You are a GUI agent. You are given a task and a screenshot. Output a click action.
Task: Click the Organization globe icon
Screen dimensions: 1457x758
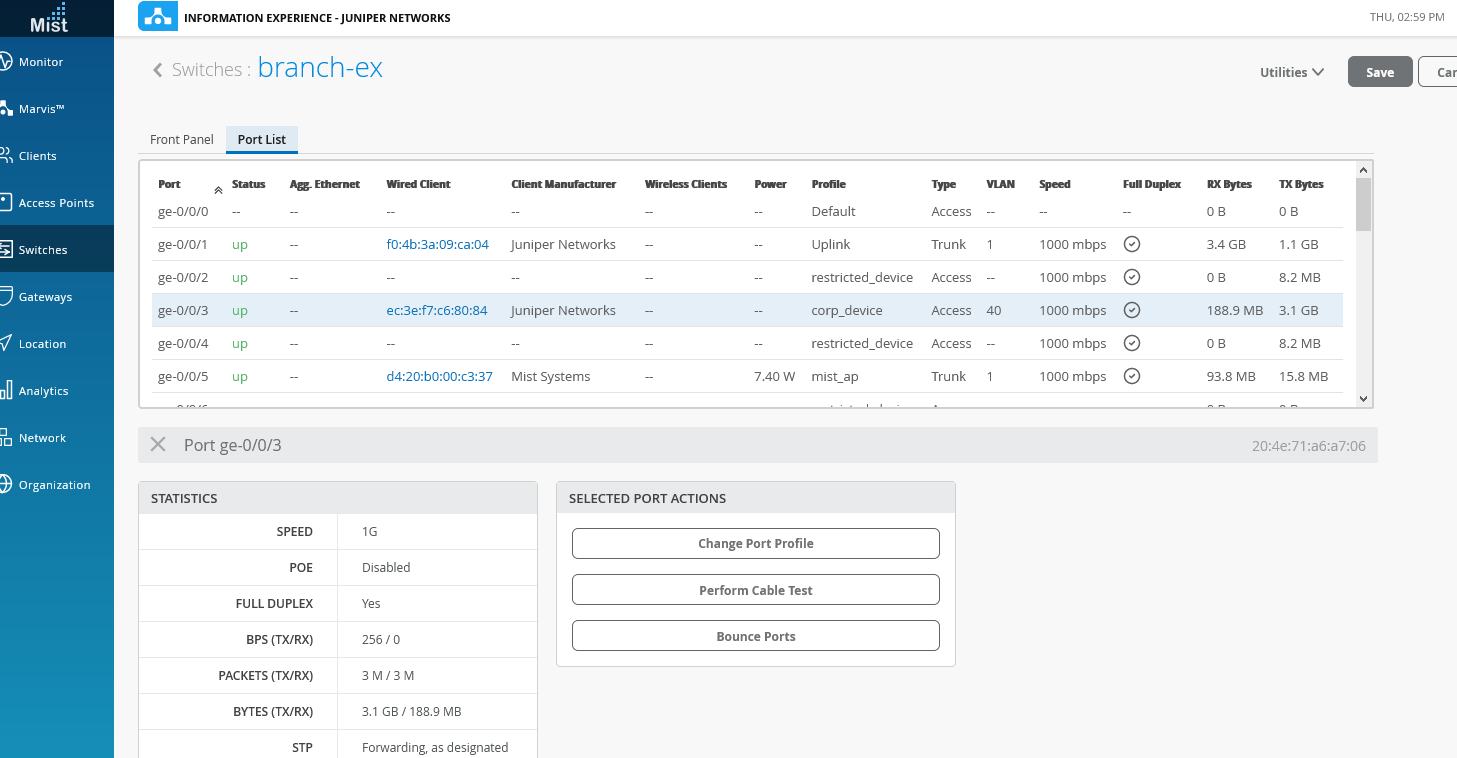(6, 485)
